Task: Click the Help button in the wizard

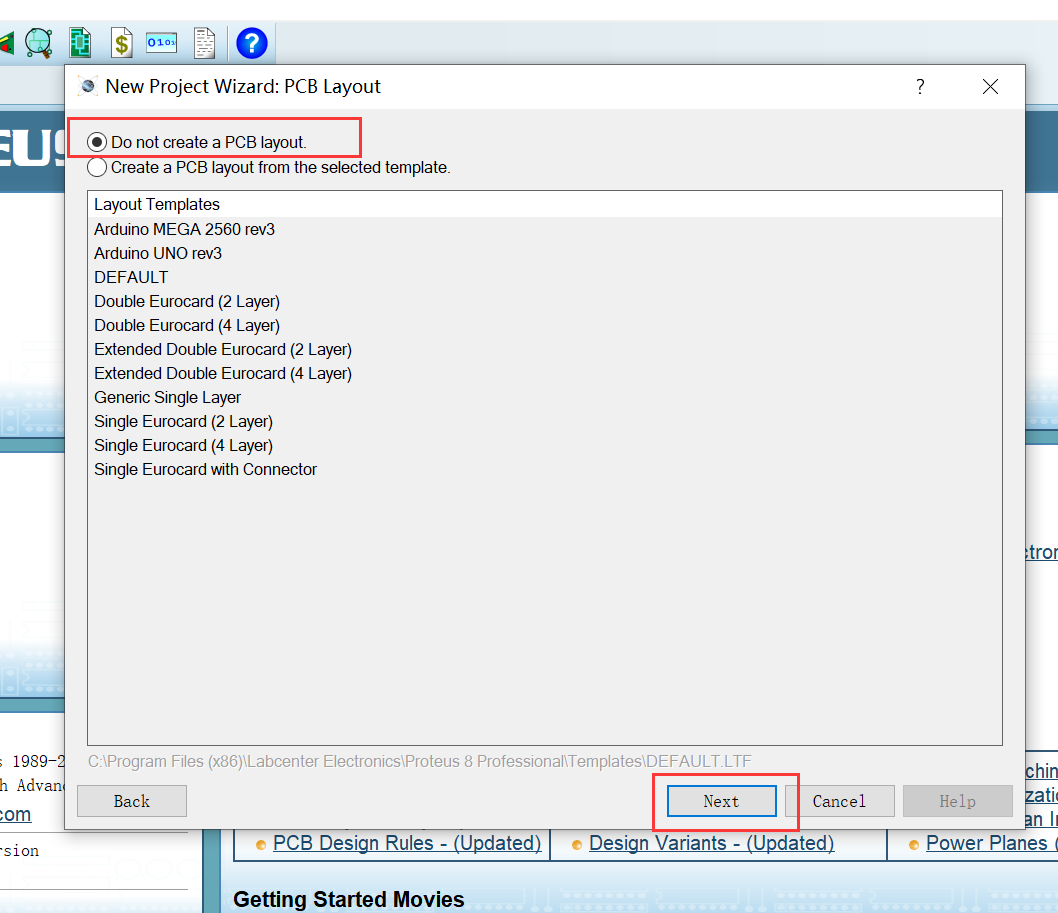Action: tap(957, 801)
